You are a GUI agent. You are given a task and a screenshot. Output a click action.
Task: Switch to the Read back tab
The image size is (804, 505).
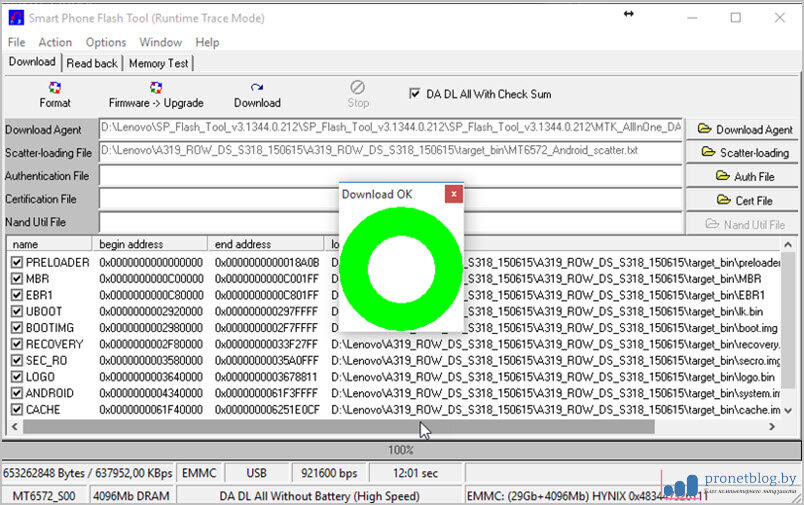pyautogui.click(x=92, y=63)
